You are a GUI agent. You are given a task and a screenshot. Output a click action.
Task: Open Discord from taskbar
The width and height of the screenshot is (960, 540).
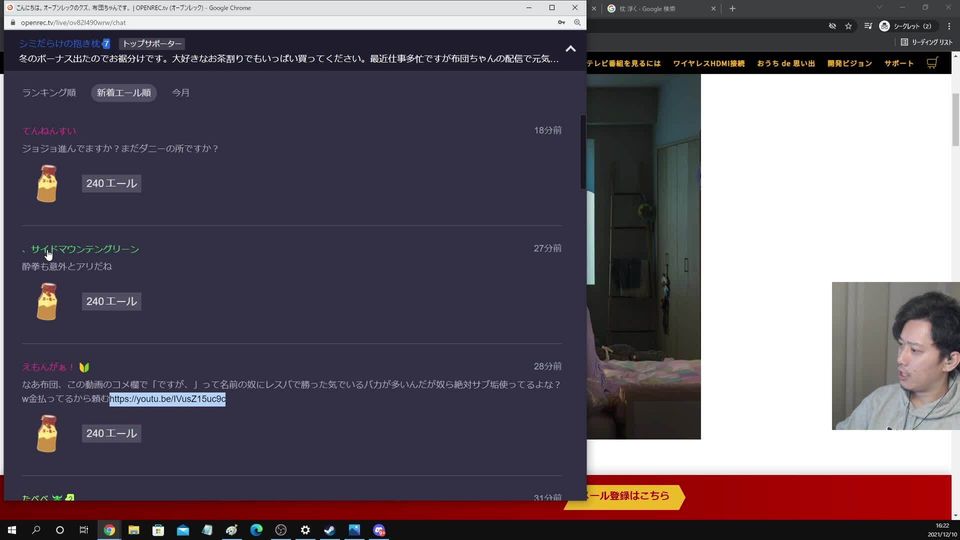[379, 530]
